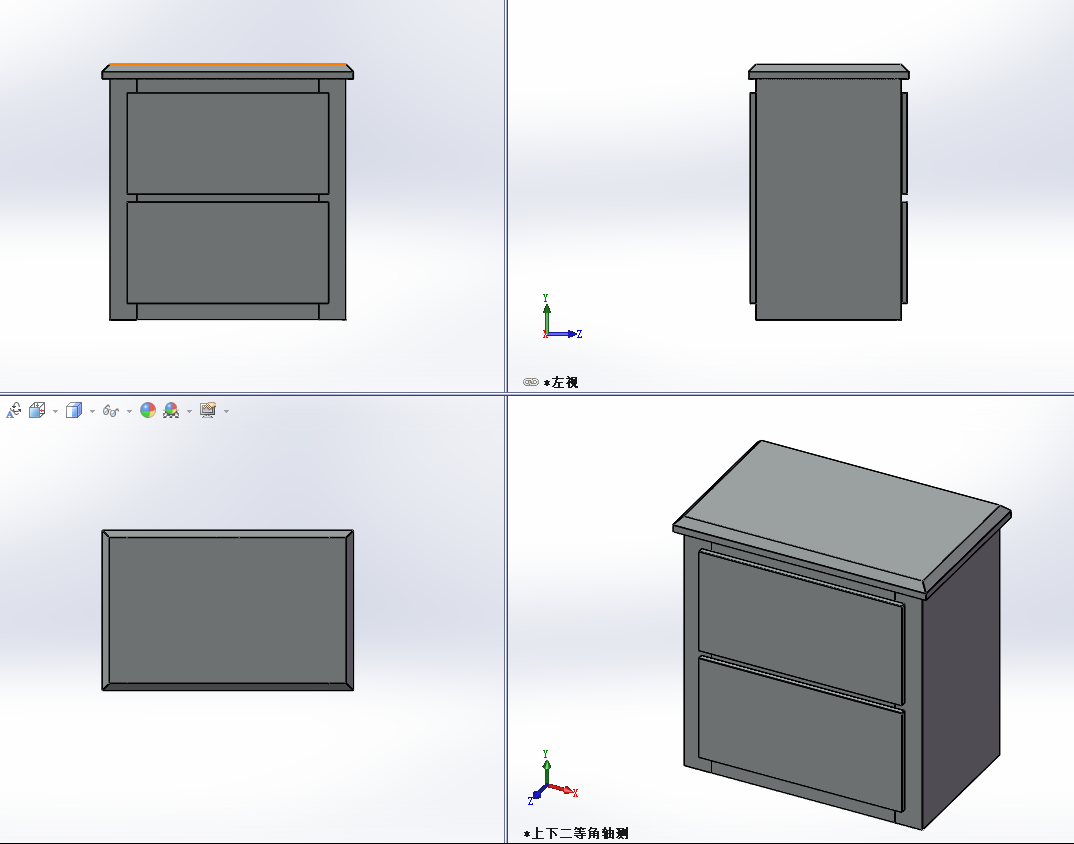Viewport: 1074px width, 844px height.
Task: Open the Display Style dropdown arrow
Action: pyautogui.click(x=92, y=412)
